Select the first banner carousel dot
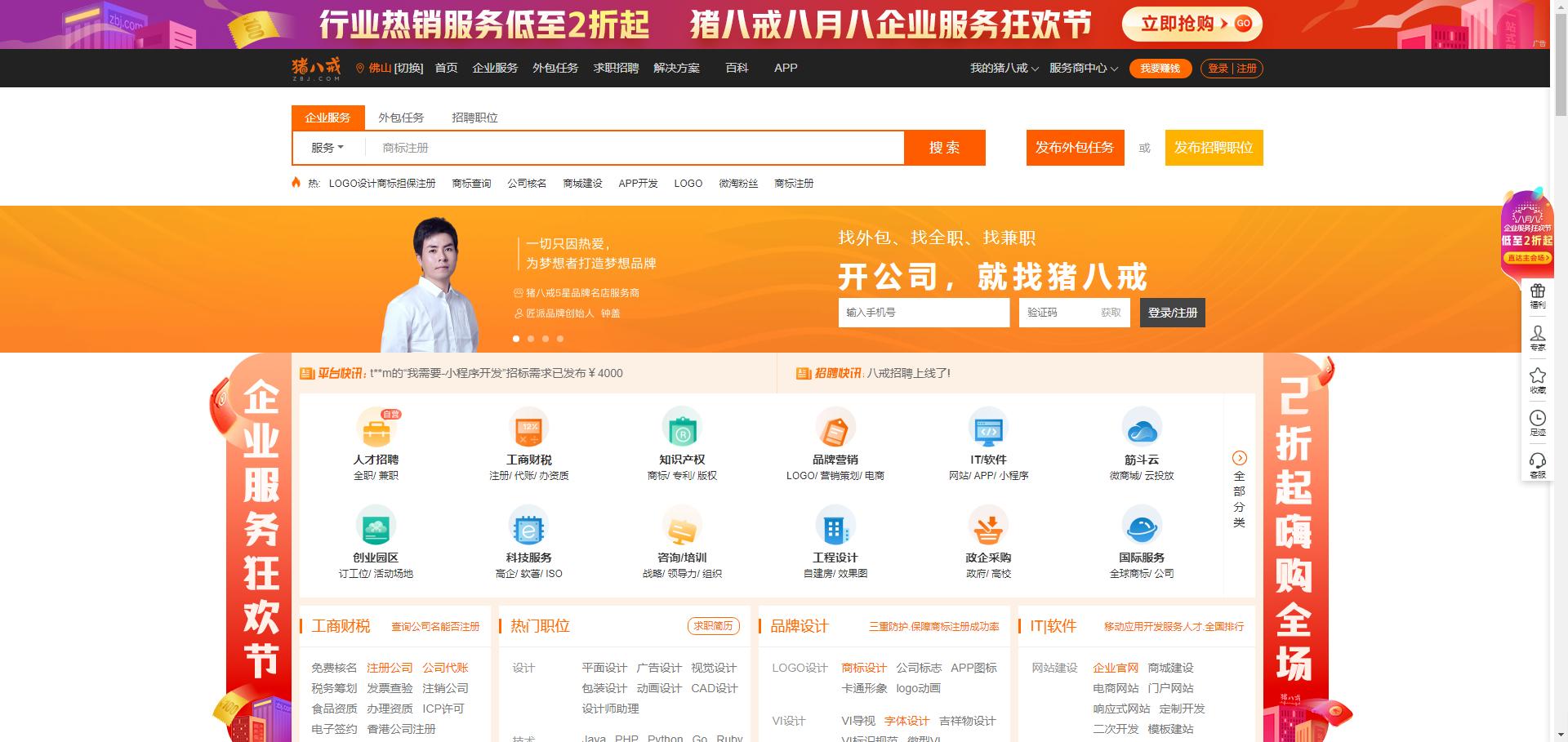1568x742 pixels. coord(516,338)
